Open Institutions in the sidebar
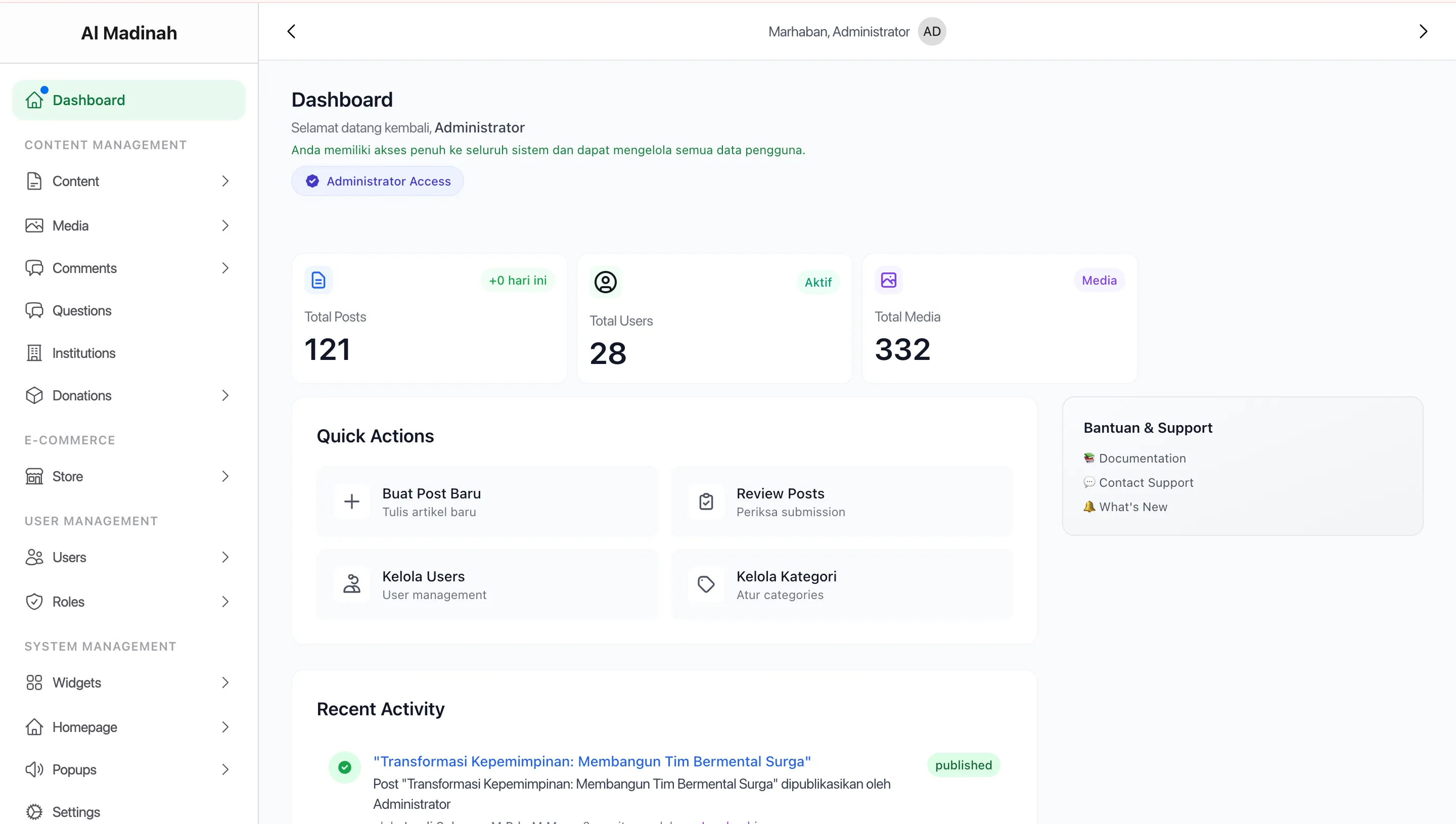This screenshot has height=824, width=1456. [x=84, y=353]
